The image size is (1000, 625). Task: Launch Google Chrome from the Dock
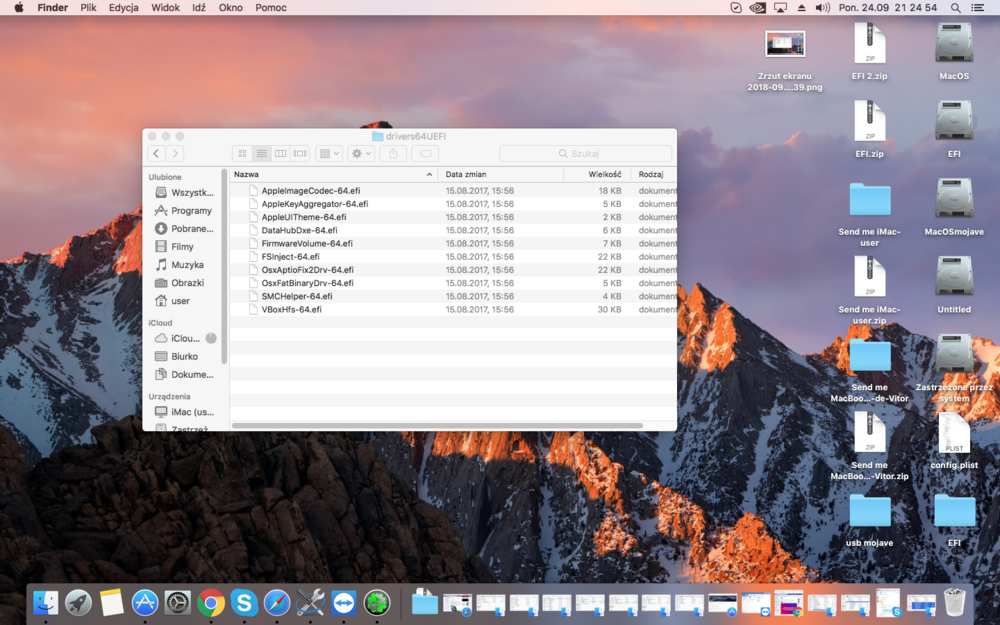210,602
